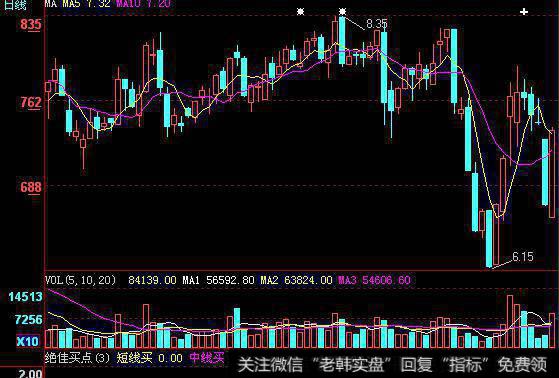Click the star marker above the 8.35 candle
Viewport: 559px width, 378px height.
click(x=342, y=12)
